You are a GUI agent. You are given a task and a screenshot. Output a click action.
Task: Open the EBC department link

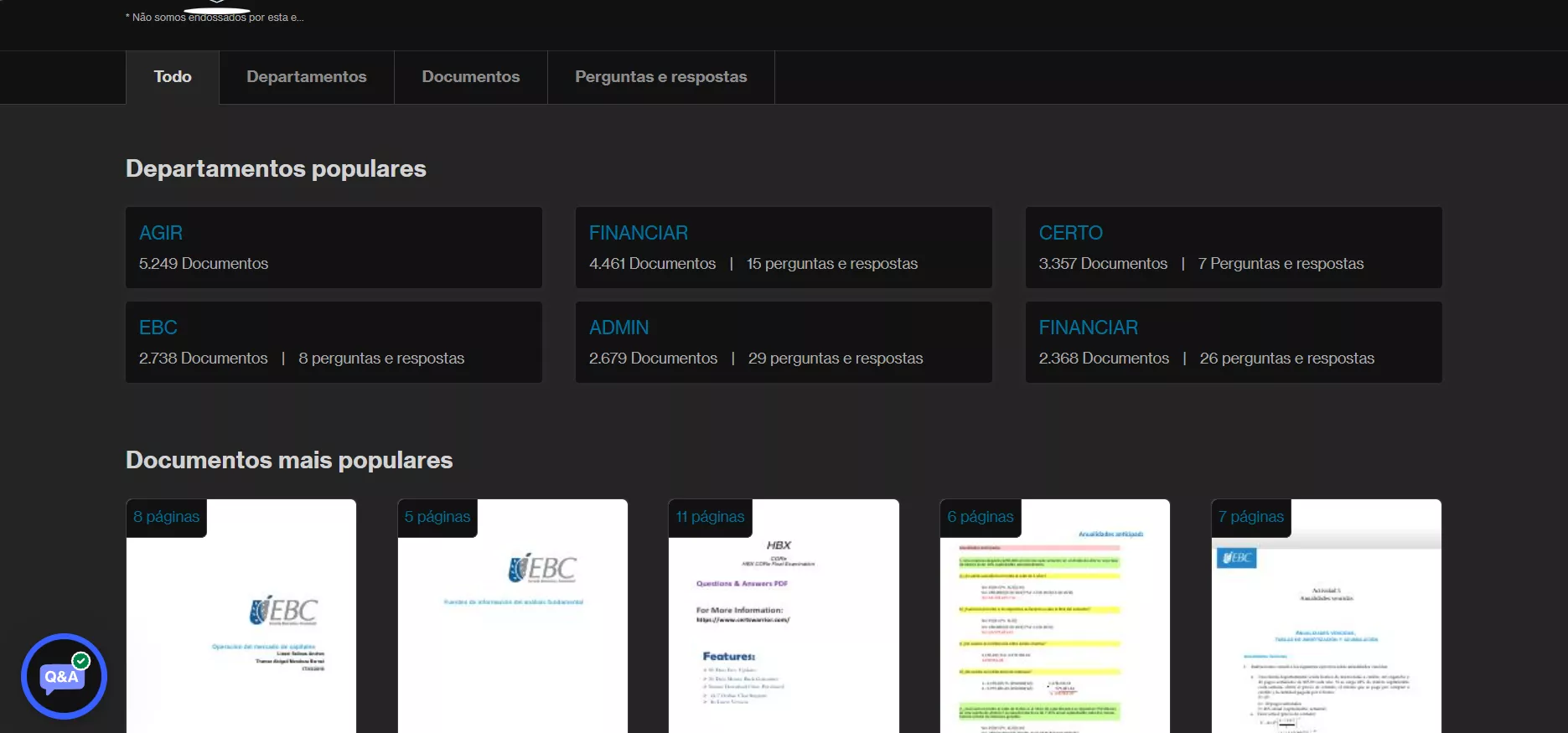point(158,328)
